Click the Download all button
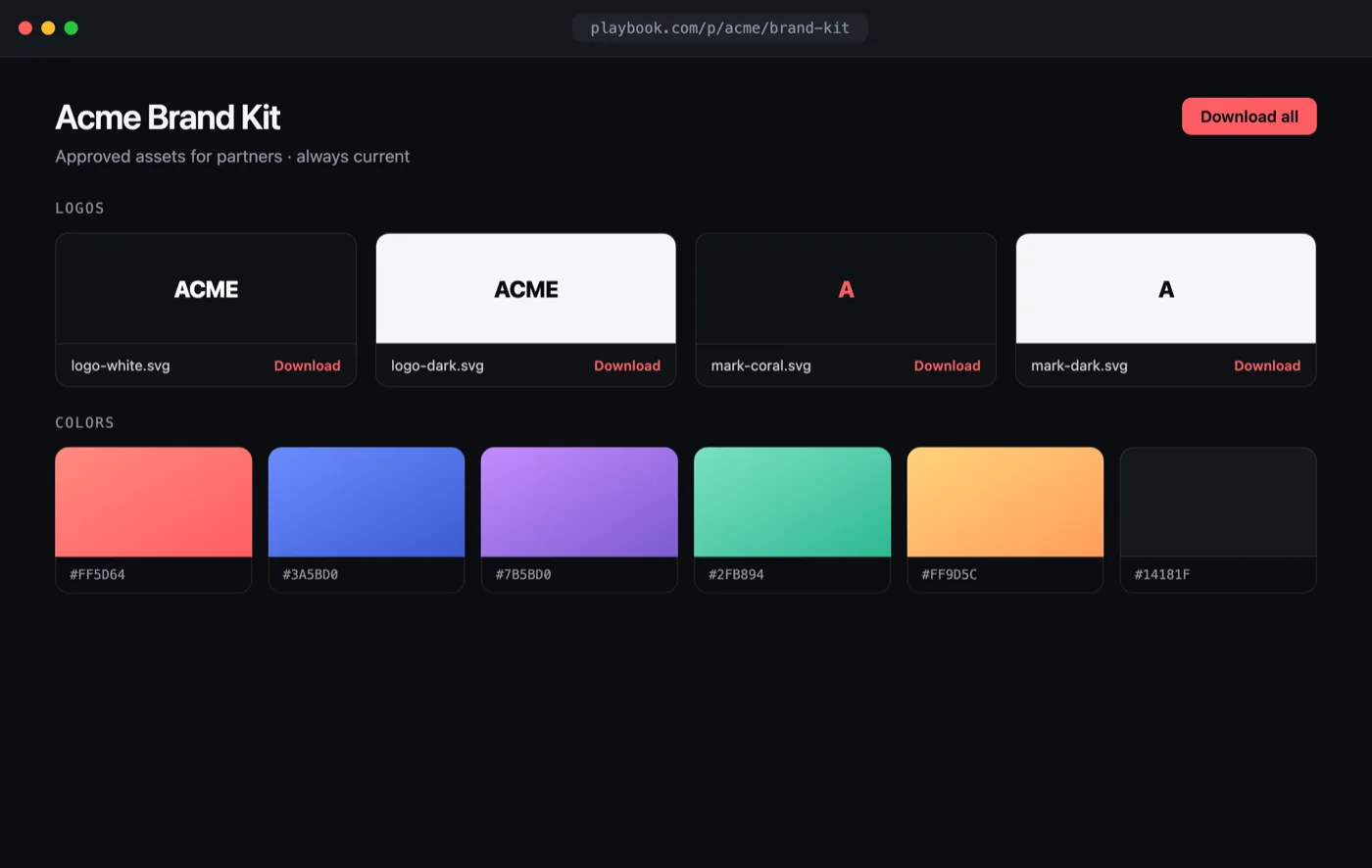The height and width of the screenshot is (868, 1372). click(1249, 117)
